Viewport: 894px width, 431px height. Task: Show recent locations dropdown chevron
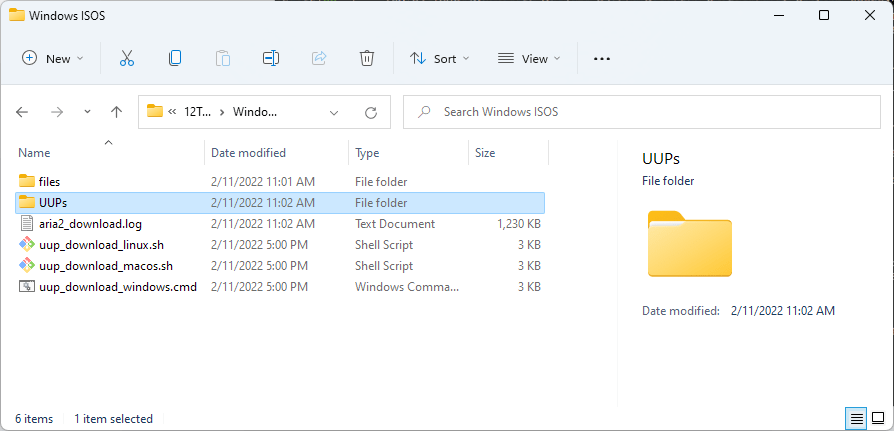[x=88, y=112]
